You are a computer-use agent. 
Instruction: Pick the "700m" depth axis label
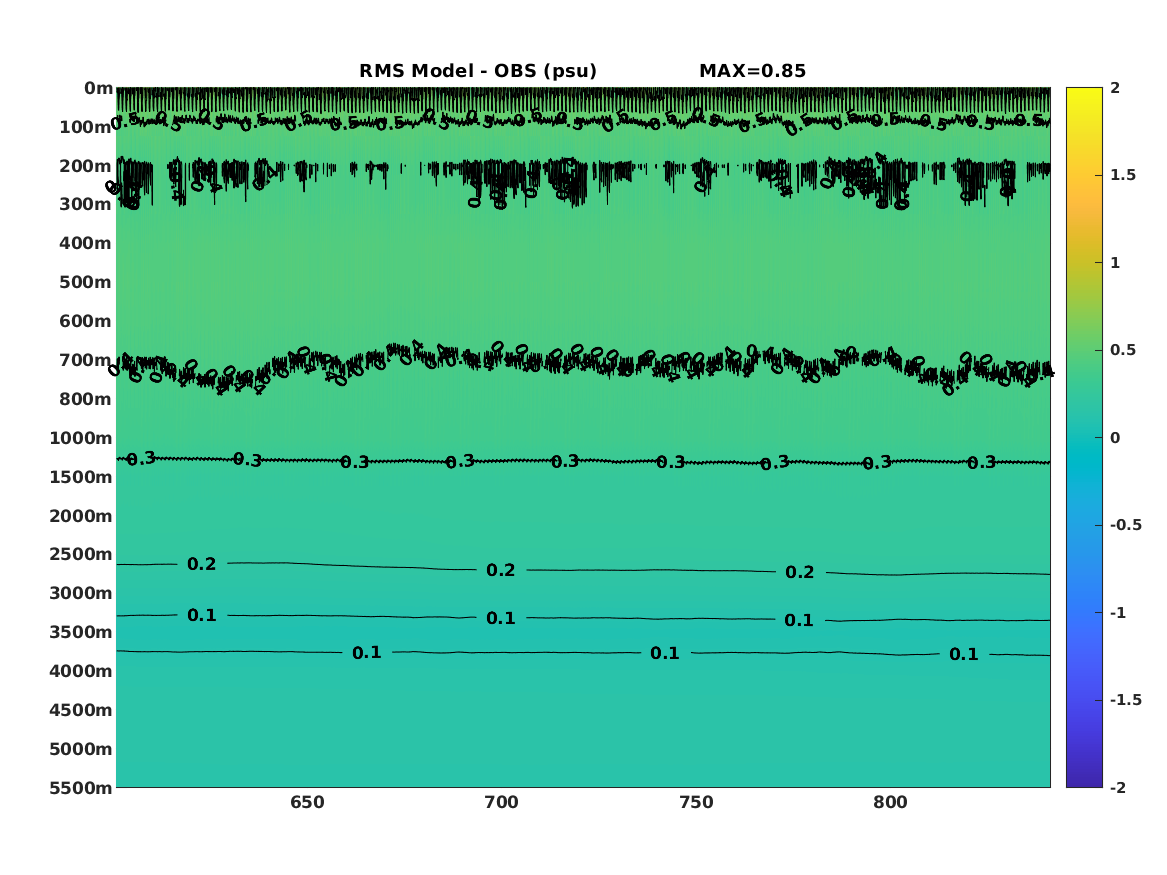pyautogui.click(x=86, y=360)
